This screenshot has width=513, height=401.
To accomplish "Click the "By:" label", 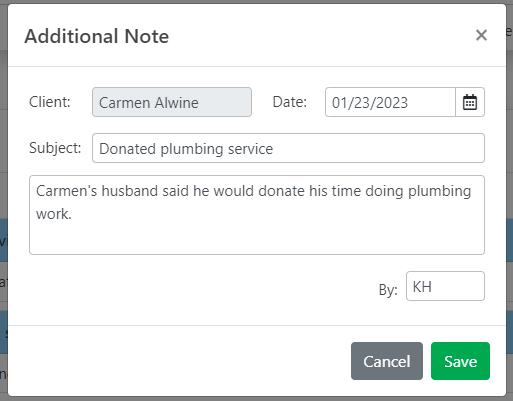I will 388,290.
